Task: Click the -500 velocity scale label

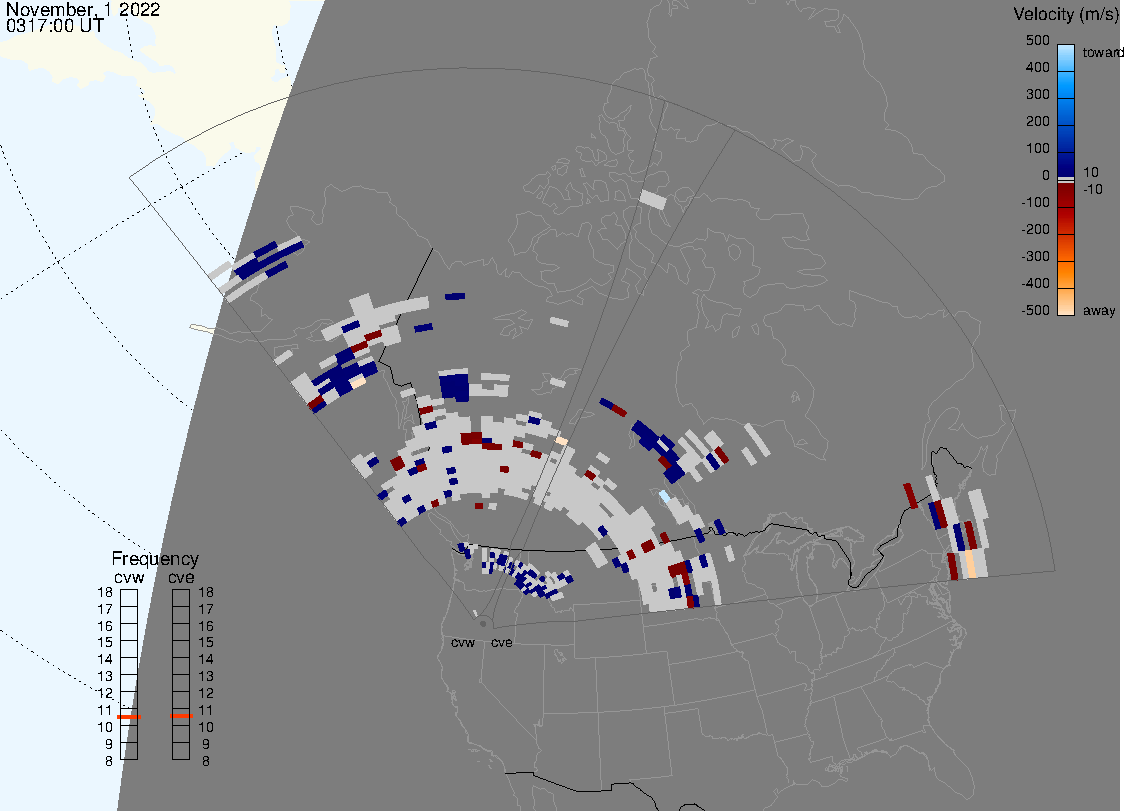Action: [1035, 310]
